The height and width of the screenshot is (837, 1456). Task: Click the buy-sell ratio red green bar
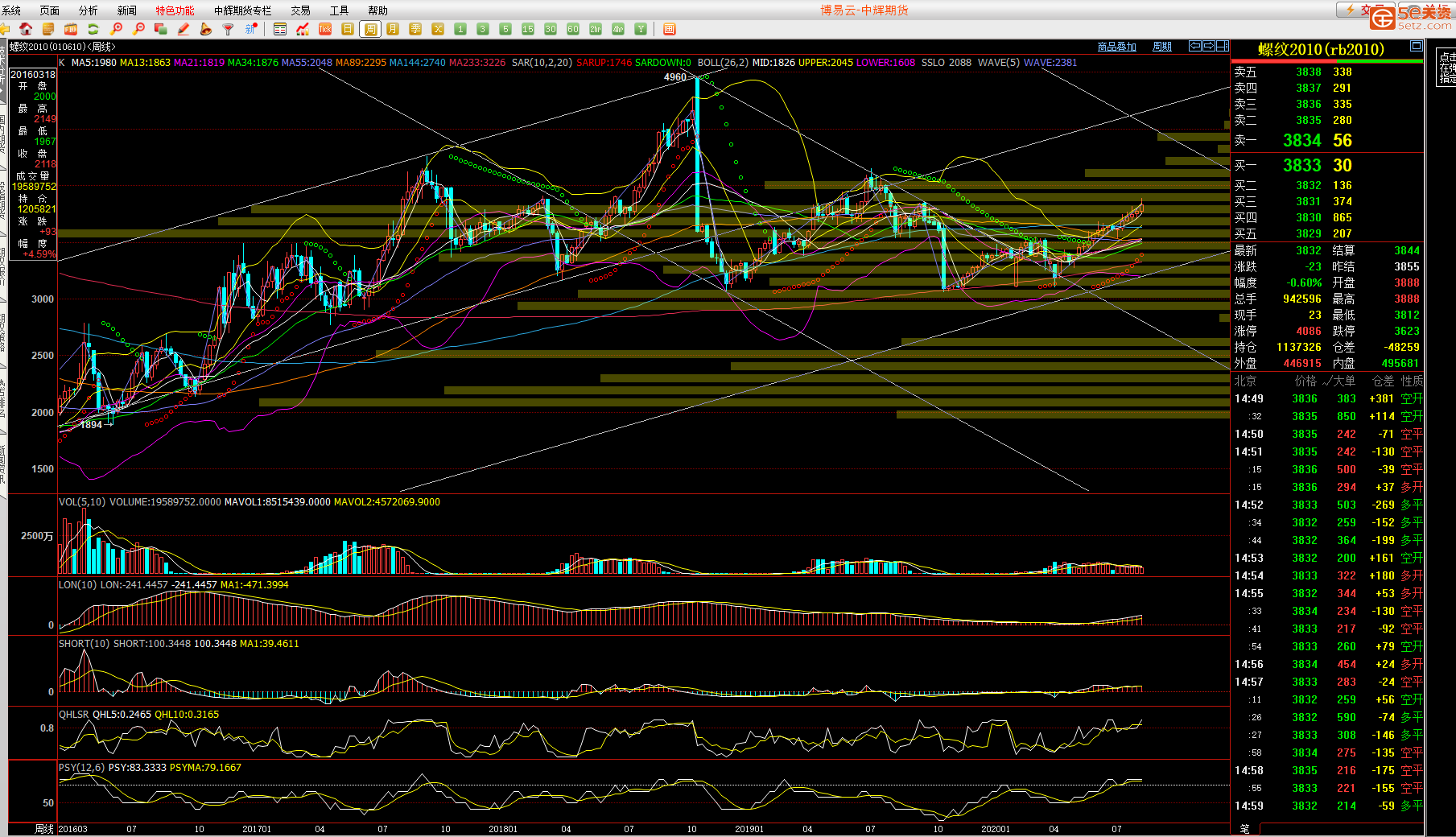[1327, 61]
